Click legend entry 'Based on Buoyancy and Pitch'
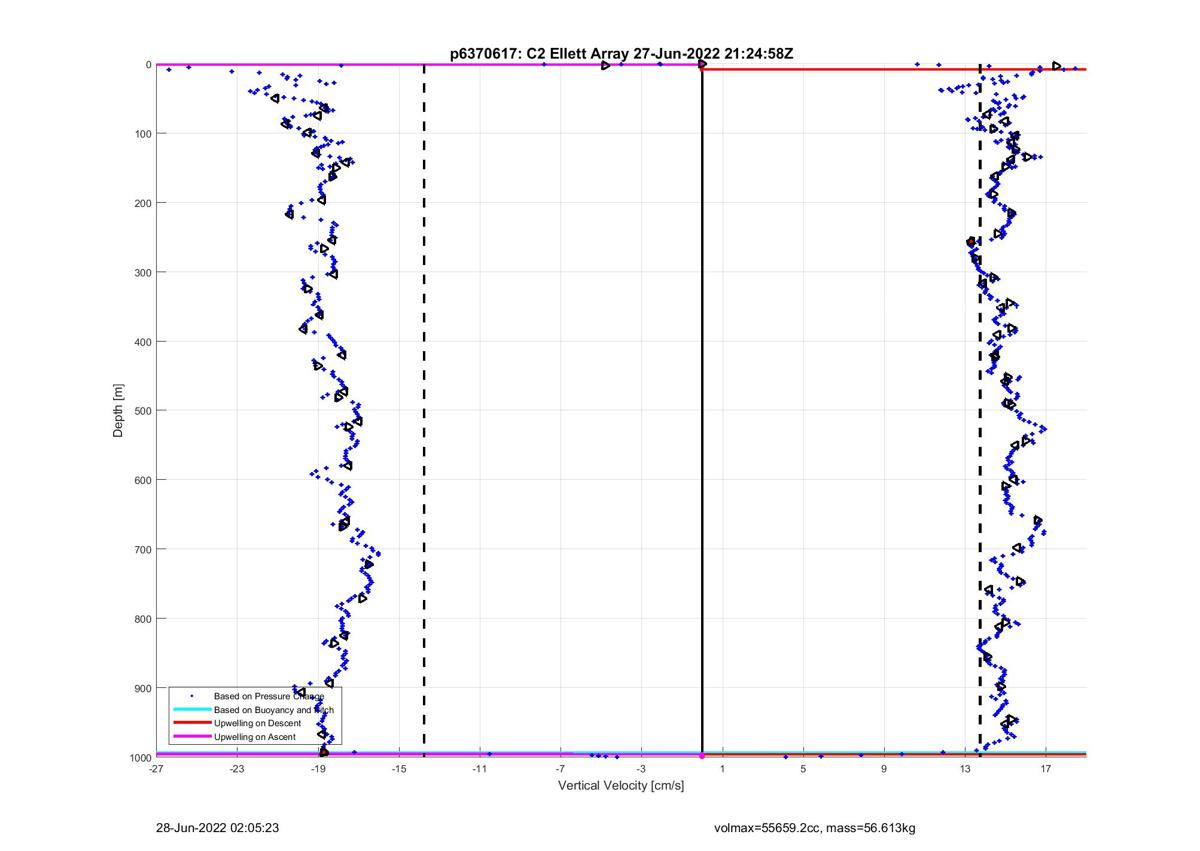1200x851 pixels. tap(274, 709)
